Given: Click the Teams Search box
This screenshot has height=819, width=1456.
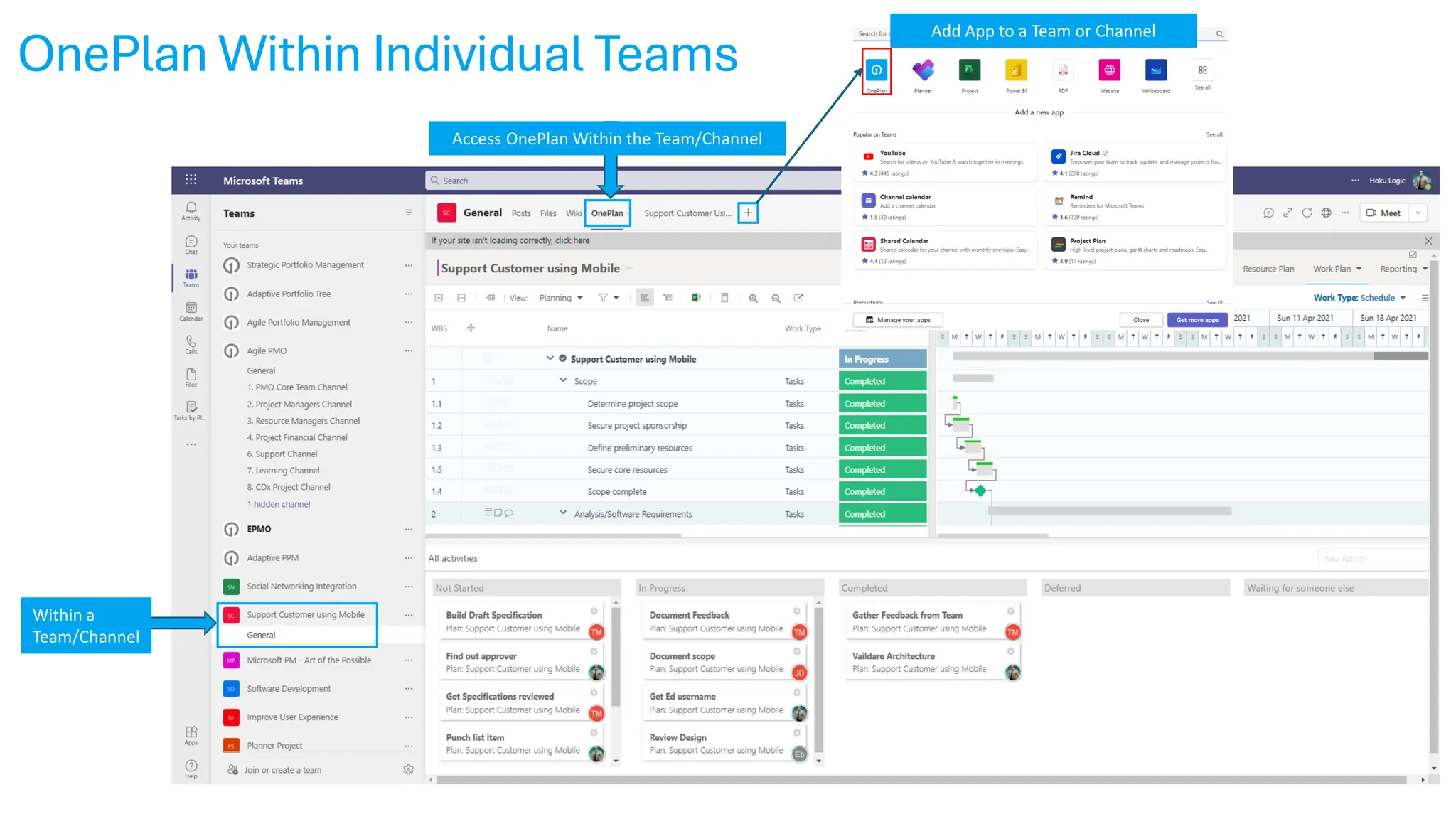Looking at the screenshot, I should point(633,181).
